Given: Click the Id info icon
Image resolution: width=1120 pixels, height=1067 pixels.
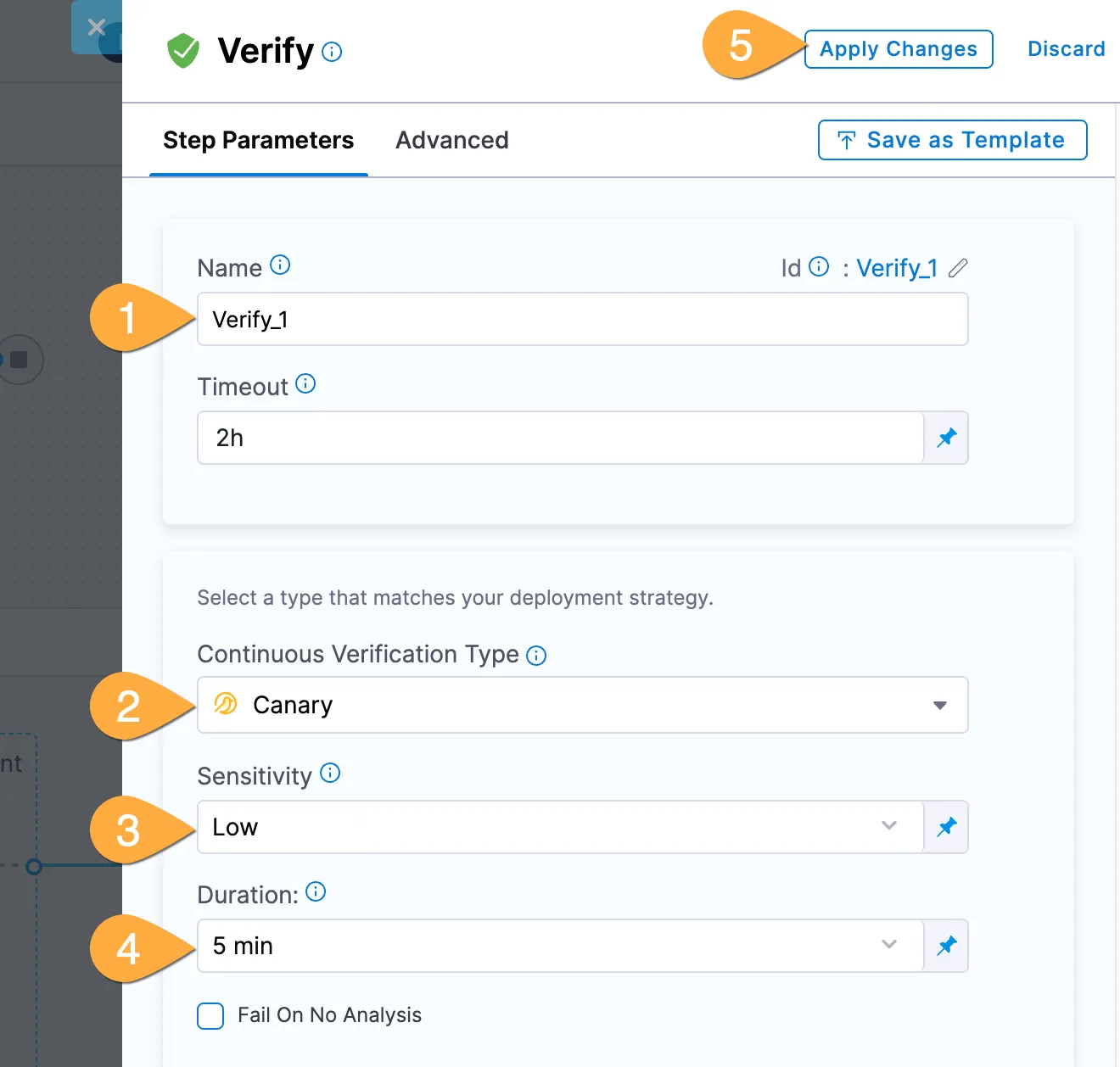Looking at the screenshot, I should pos(819,267).
